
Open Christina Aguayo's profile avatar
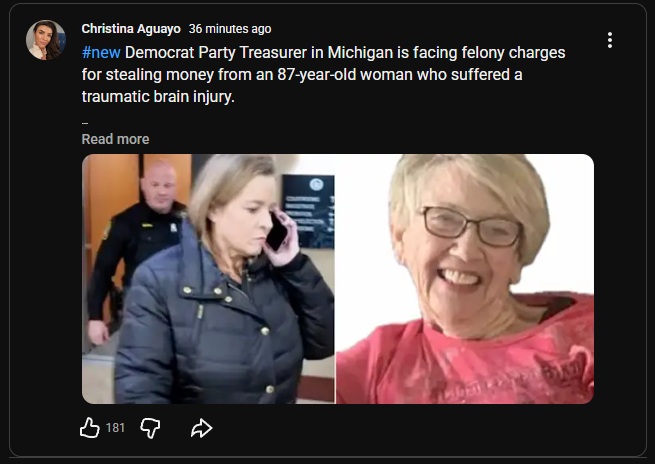(x=46, y=40)
